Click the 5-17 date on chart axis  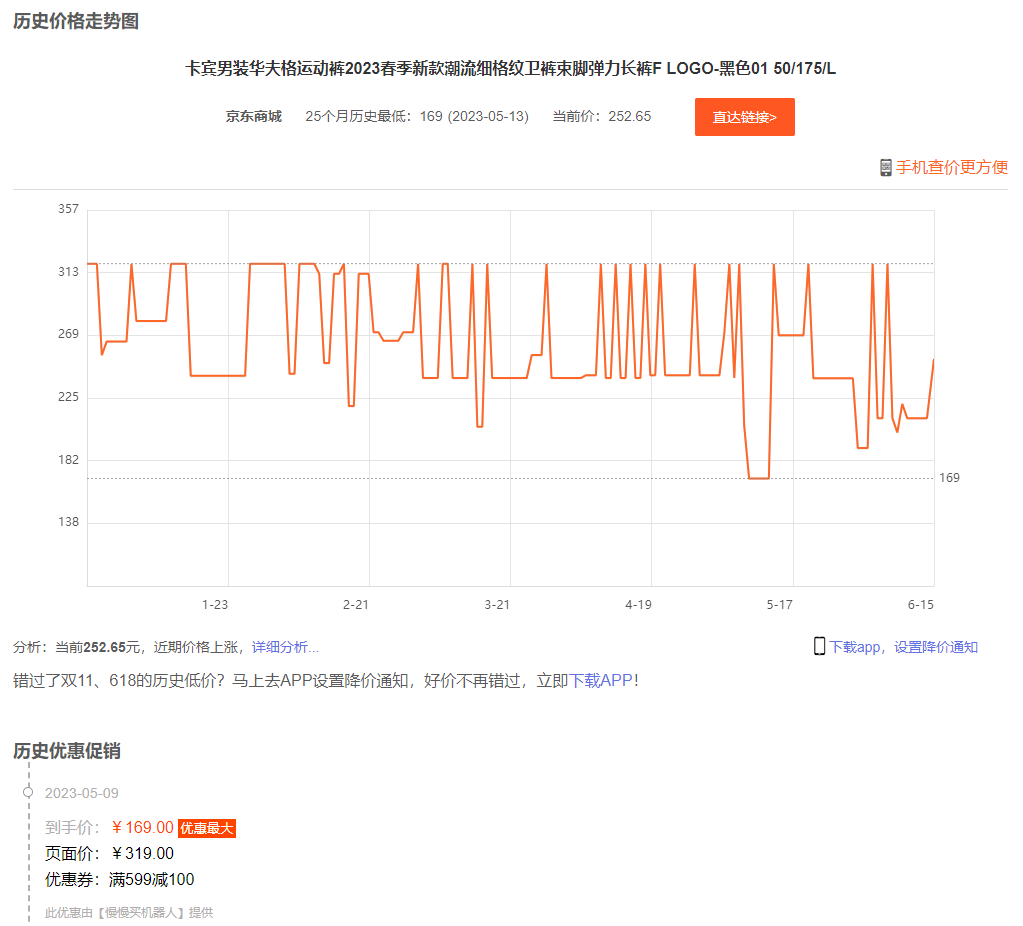point(779,604)
